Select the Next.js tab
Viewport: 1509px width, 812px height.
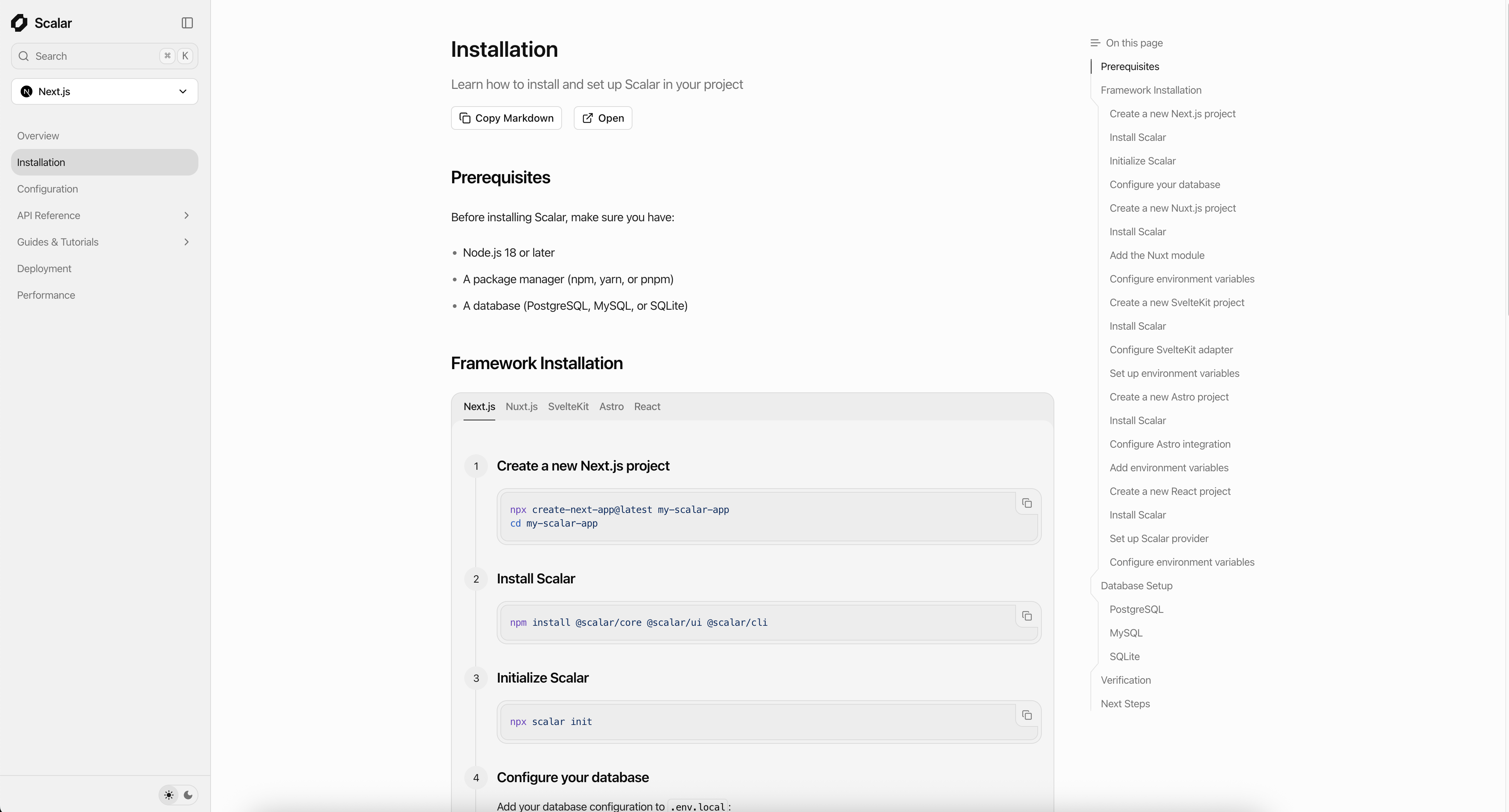[479, 407]
